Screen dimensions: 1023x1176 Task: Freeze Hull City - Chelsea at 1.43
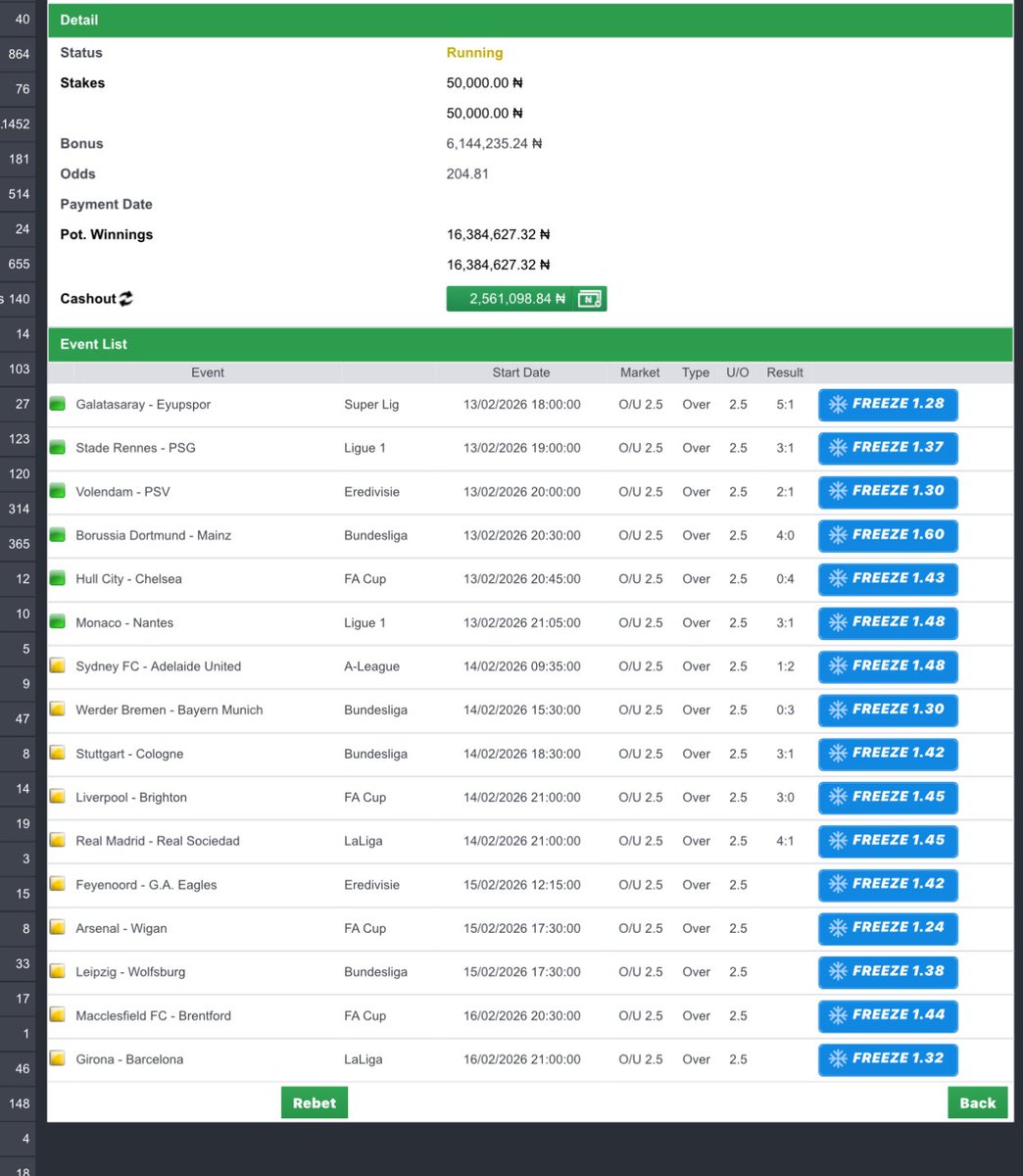[888, 578]
